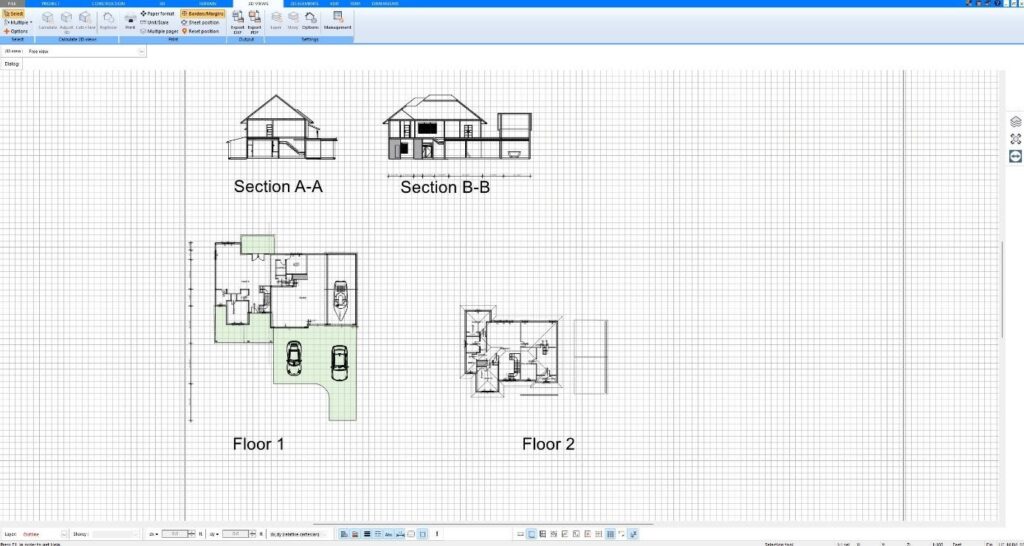Expand the Layer dropdown in bottom bar
The width and height of the screenshot is (1024, 546).
click(64, 534)
